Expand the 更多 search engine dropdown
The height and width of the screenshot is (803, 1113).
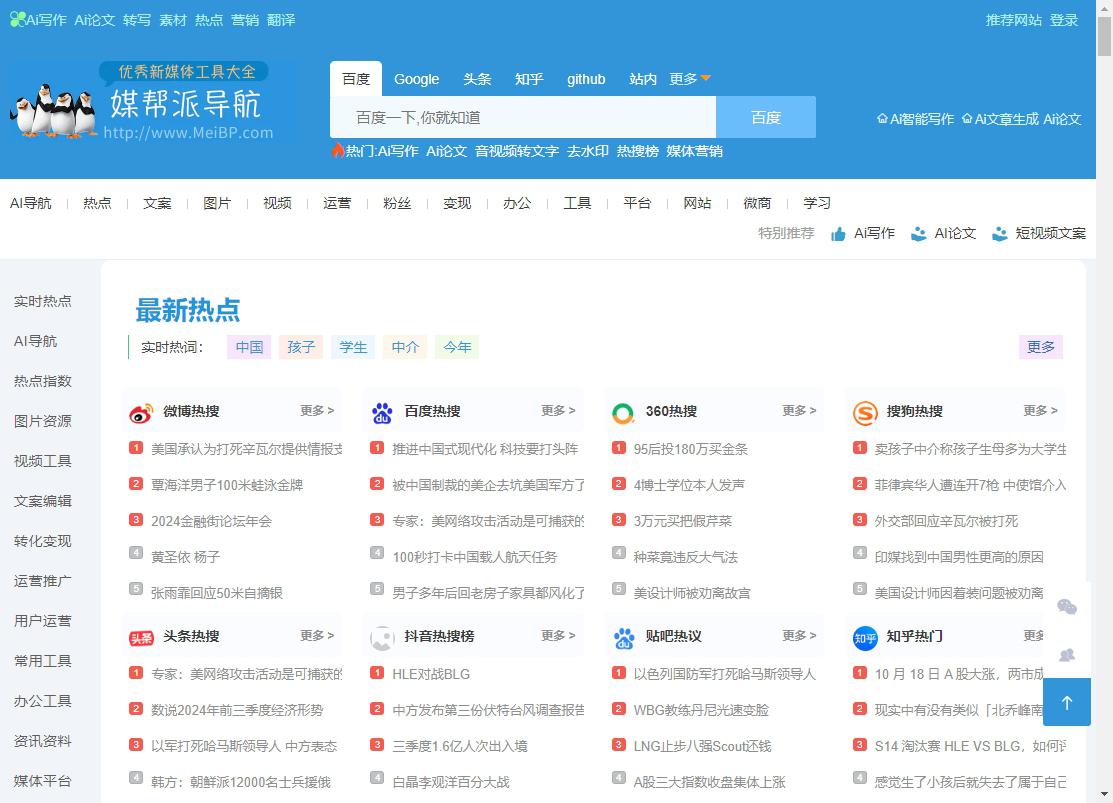pyautogui.click(x=689, y=79)
